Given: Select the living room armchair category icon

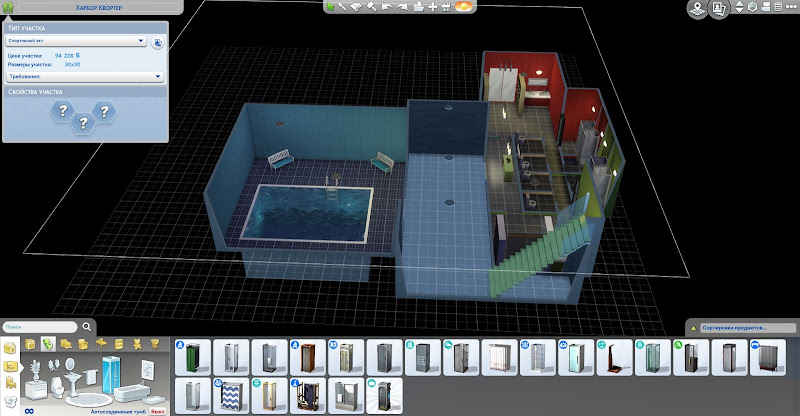Looking at the screenshot, I should (83, 344).
